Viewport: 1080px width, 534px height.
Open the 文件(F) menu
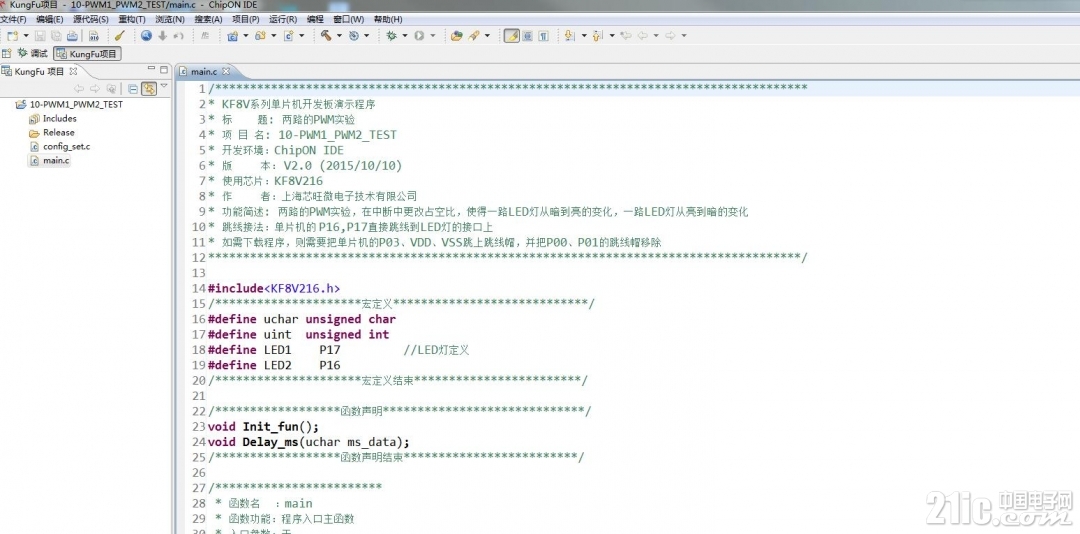click(13, 19)
